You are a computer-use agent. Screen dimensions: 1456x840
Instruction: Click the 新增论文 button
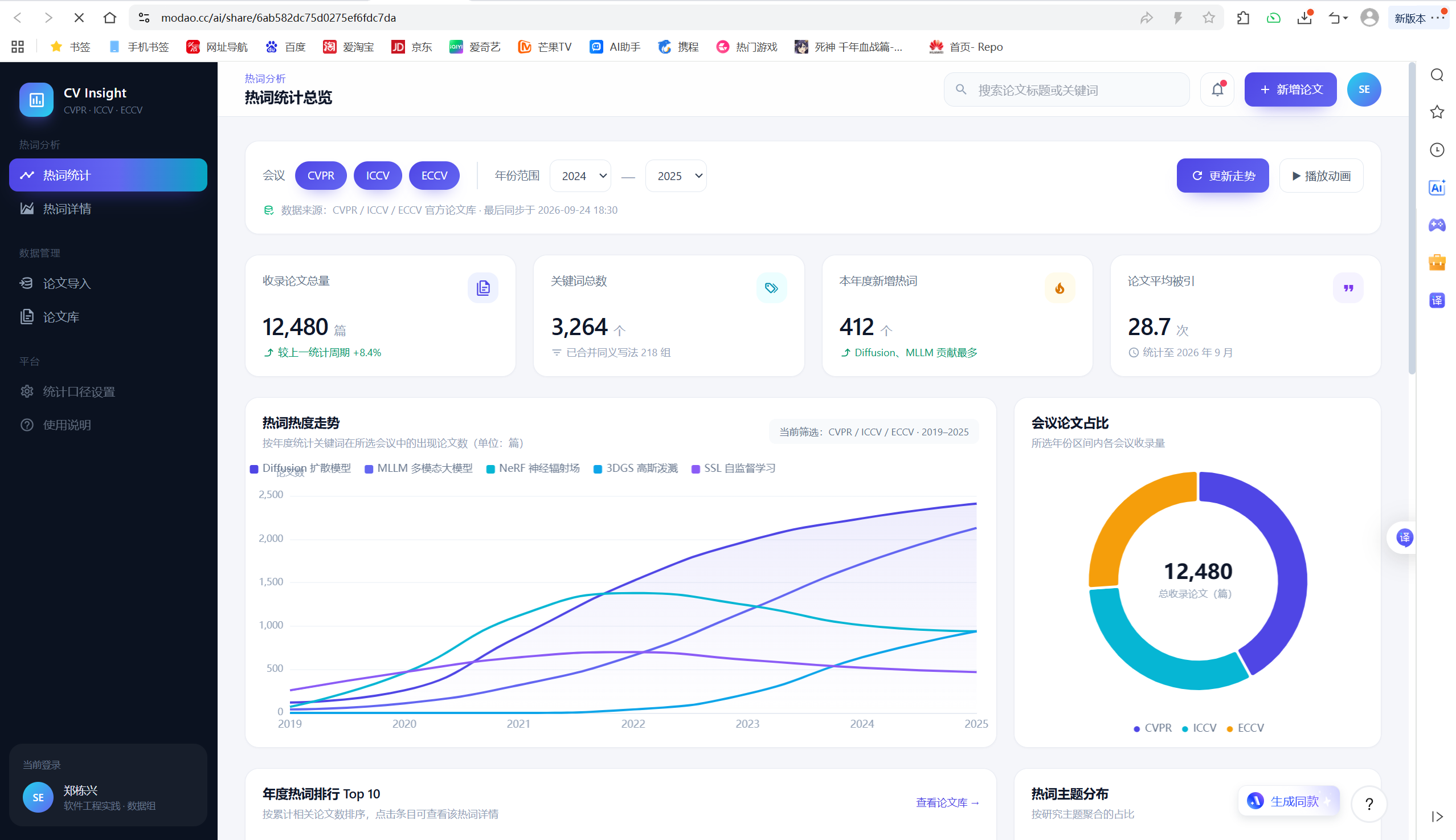click(1290, 89)
